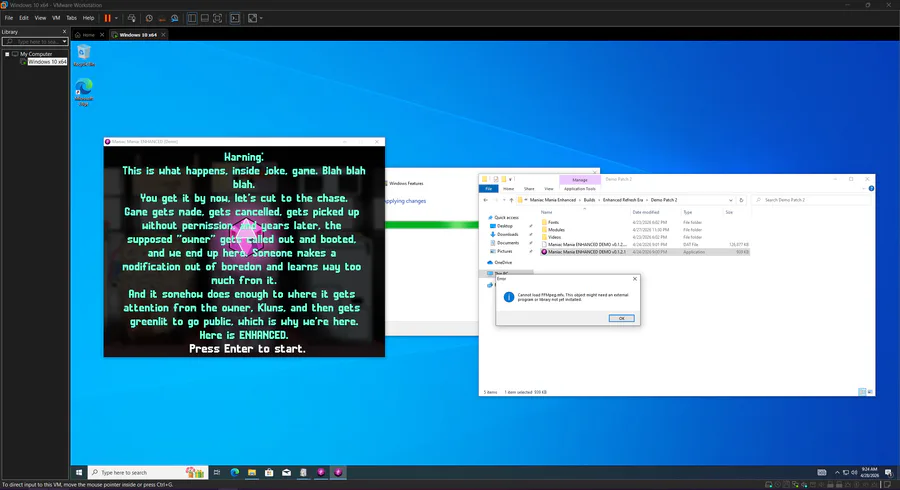Open the Application Tools tab in File Explorer
This screenshot has width=900, height=490.
click(x=580, y=189)
